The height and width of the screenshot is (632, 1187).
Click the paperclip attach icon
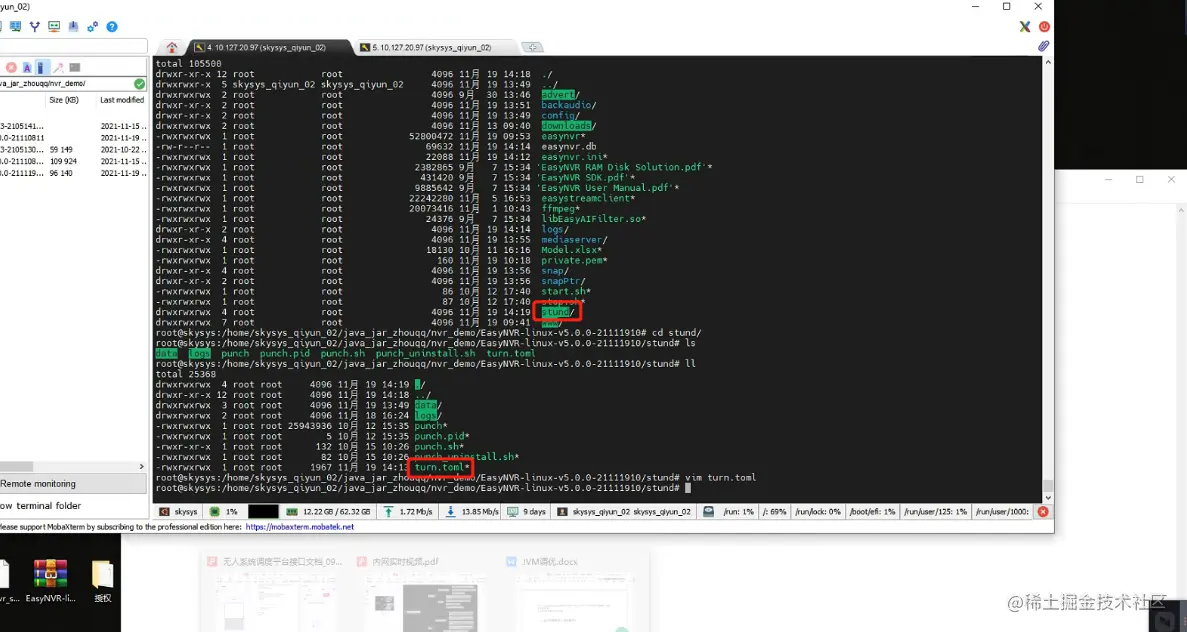(x=1043, y=46)
